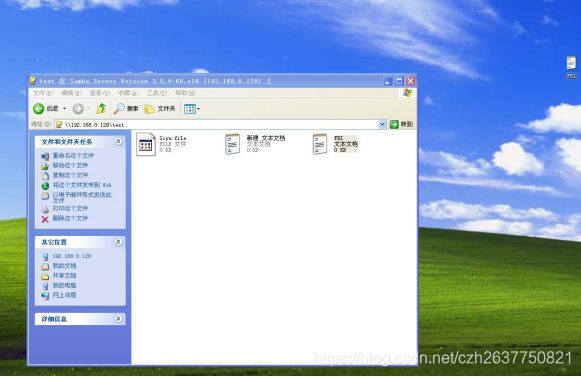This screenshot has width=581, height=377.
Task: Click 打印这个文件 print link
Action: pyautogui.click(x=70, y=208)
